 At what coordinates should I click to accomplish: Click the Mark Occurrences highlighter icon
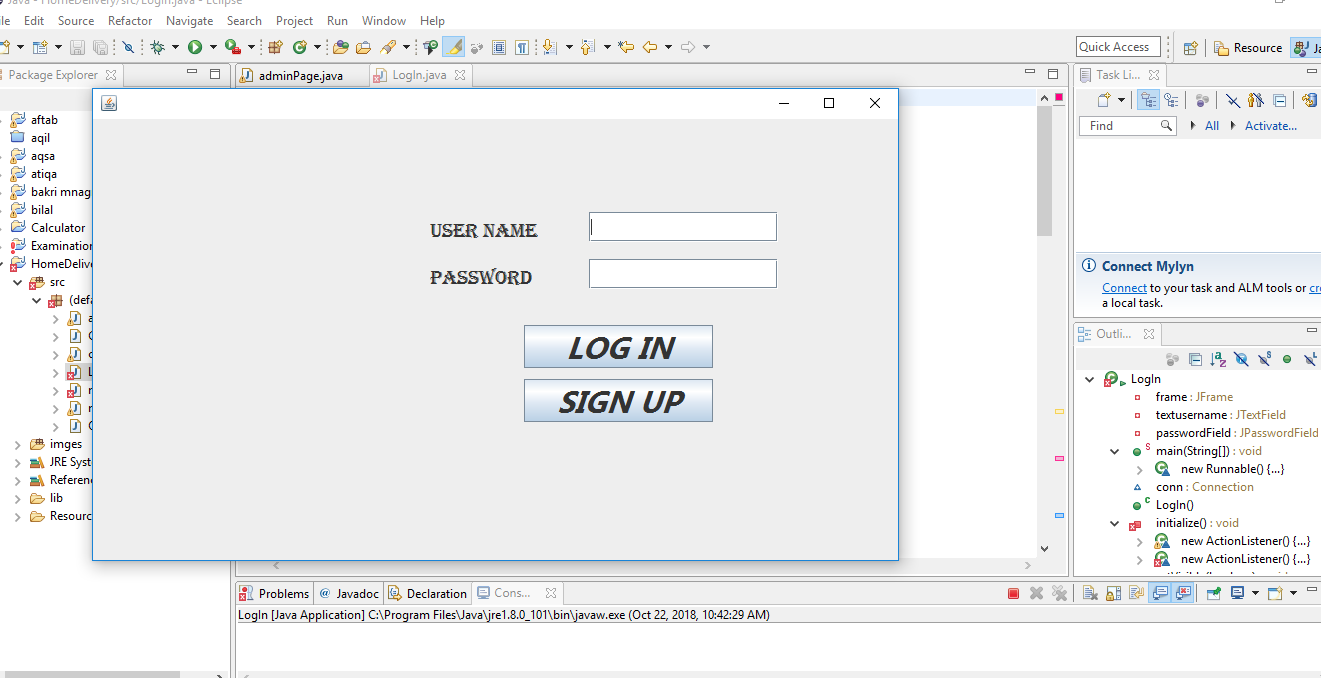pyautogui.click(x=454, y=47)
